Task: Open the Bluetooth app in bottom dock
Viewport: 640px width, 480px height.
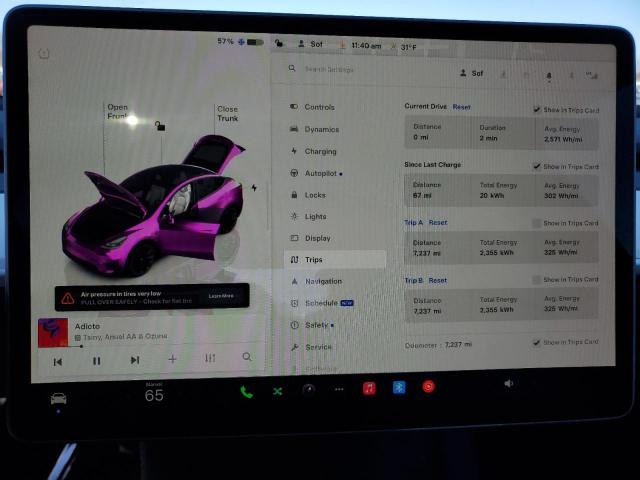Action: pyautogui.click(x=398, y=387)
